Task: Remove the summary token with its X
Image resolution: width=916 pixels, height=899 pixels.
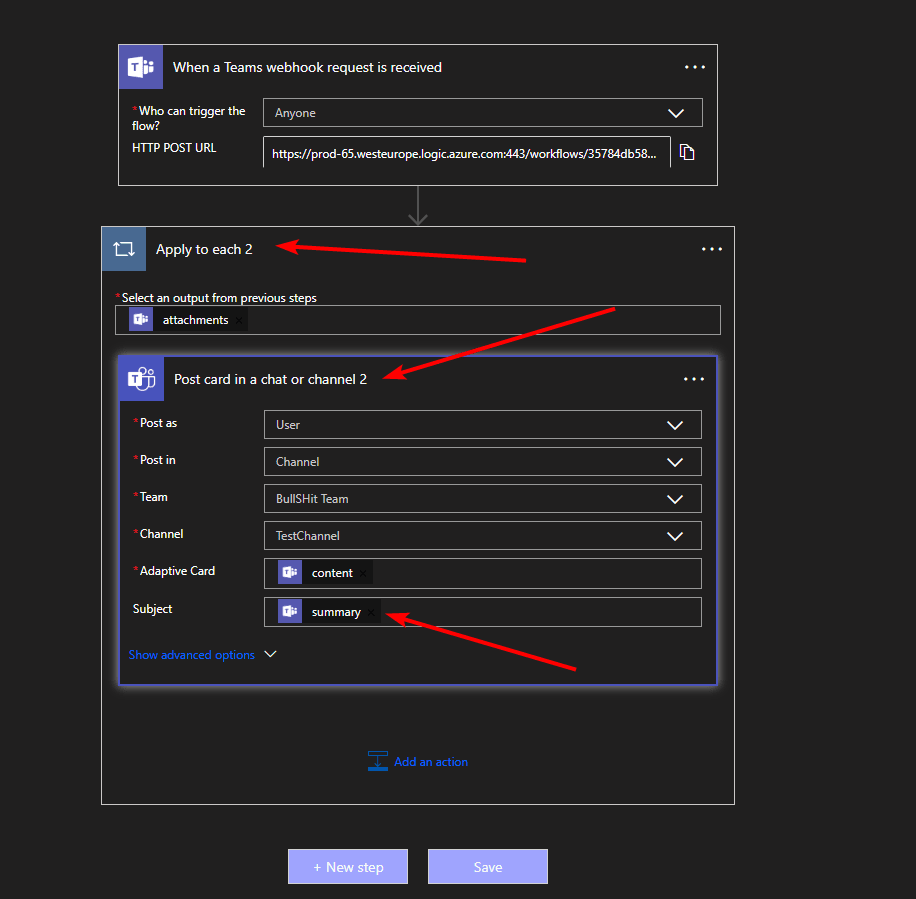Action: pyautogui.click(x=371, y=612)
